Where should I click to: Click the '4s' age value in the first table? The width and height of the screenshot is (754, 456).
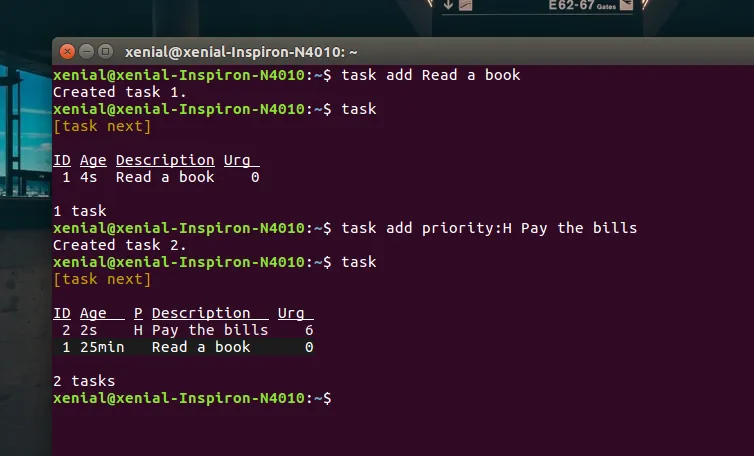tap(88, 177)
